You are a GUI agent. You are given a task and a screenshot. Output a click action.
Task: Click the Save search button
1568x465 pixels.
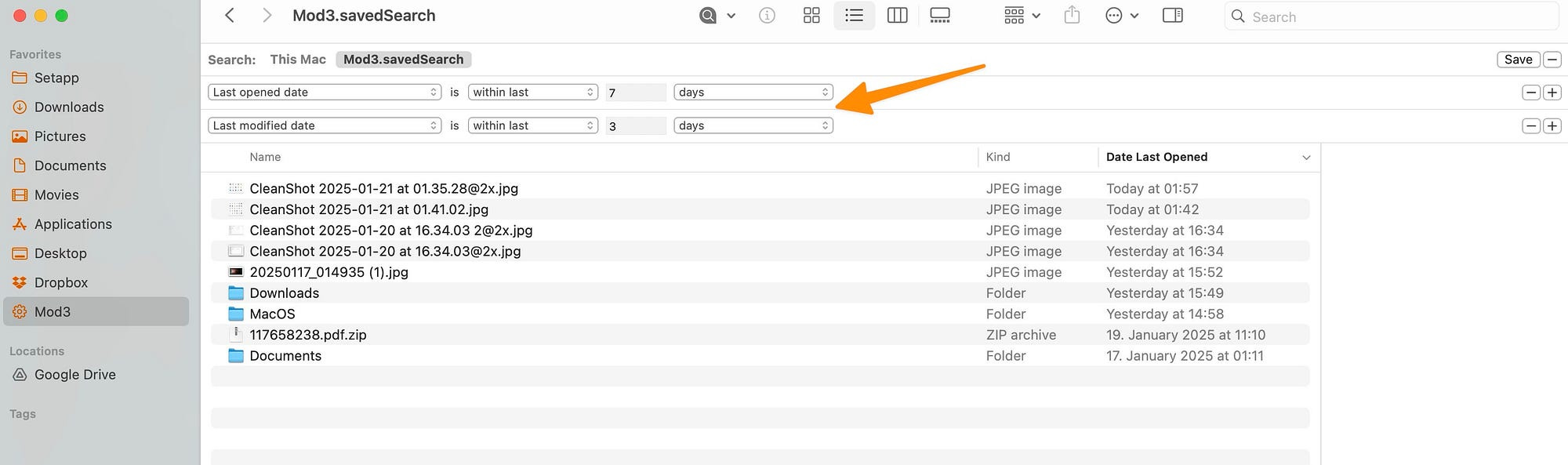pyautogui.click(x=1519, y=60)
